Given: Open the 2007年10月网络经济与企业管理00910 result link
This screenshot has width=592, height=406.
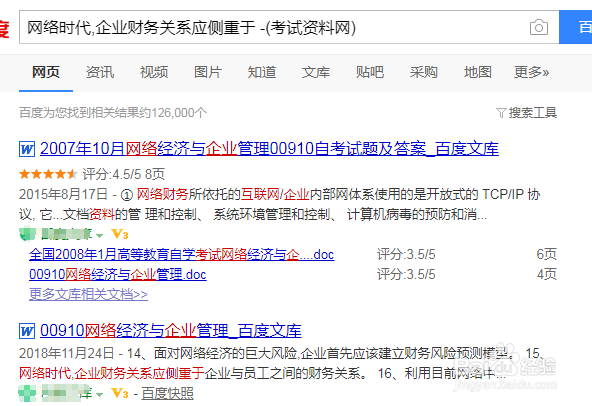Looking at the screenshot, I should point(269,148).
